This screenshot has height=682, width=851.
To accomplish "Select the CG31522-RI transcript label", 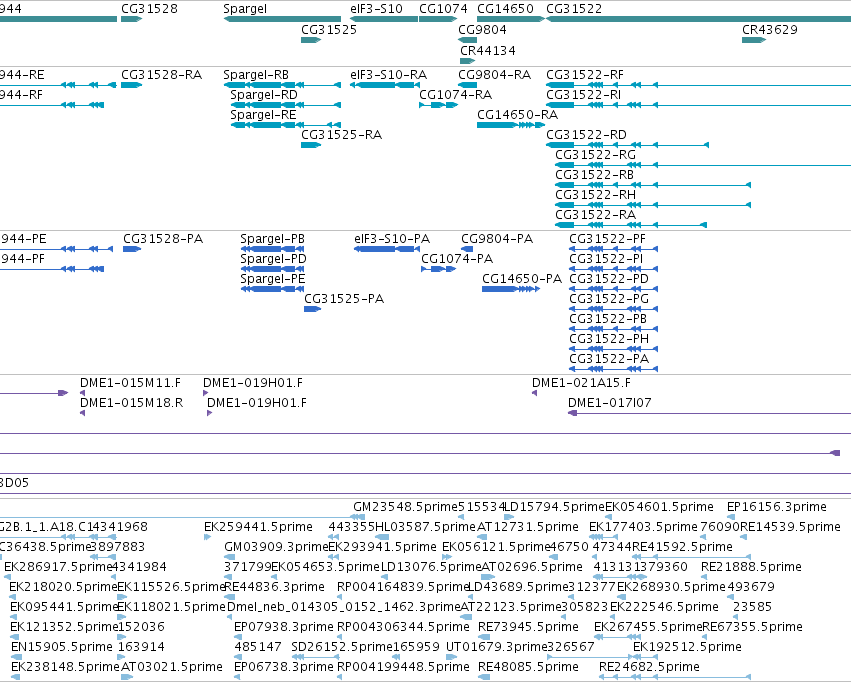I will [x=583, y=94].
